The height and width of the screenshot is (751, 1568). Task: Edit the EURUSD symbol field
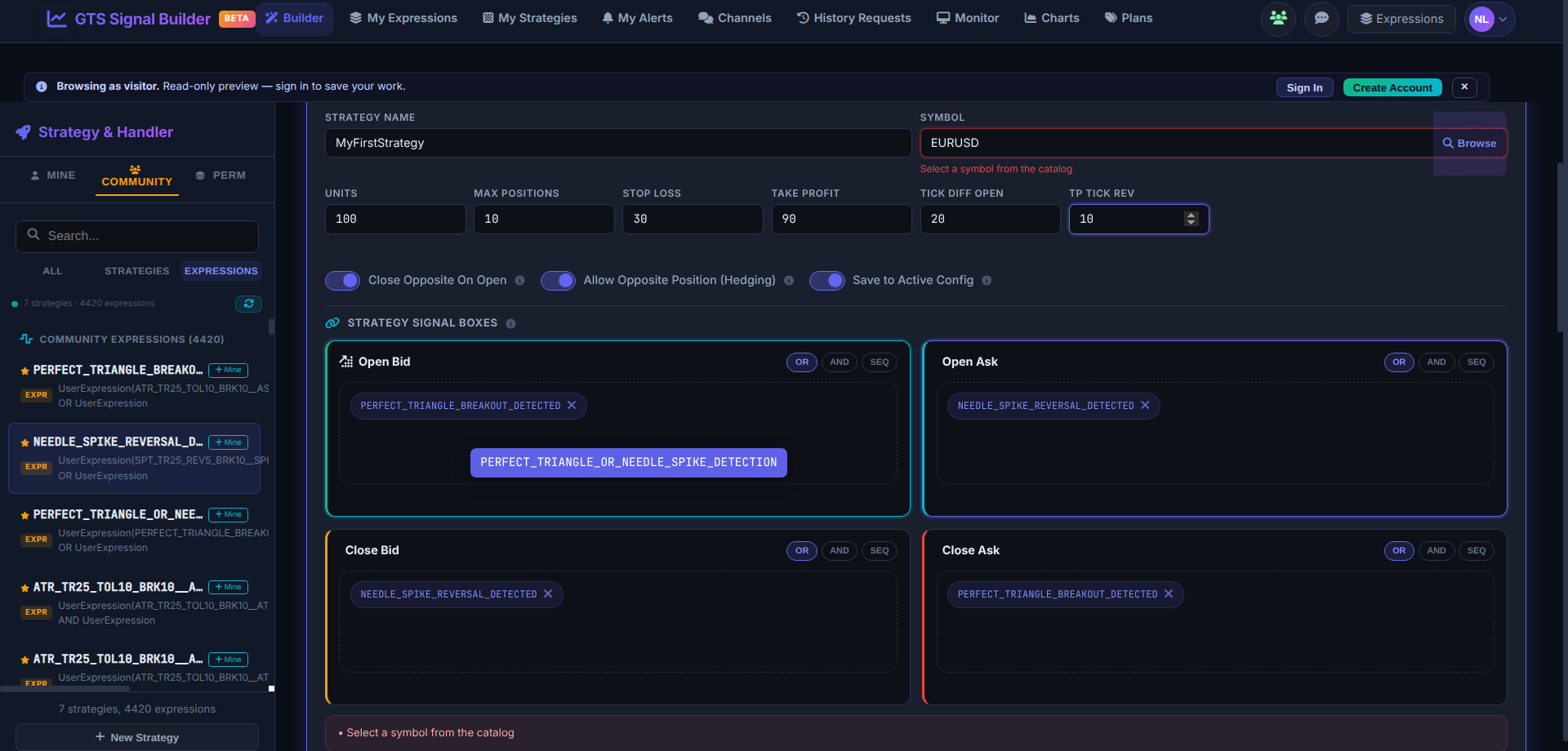[1177, 143]
